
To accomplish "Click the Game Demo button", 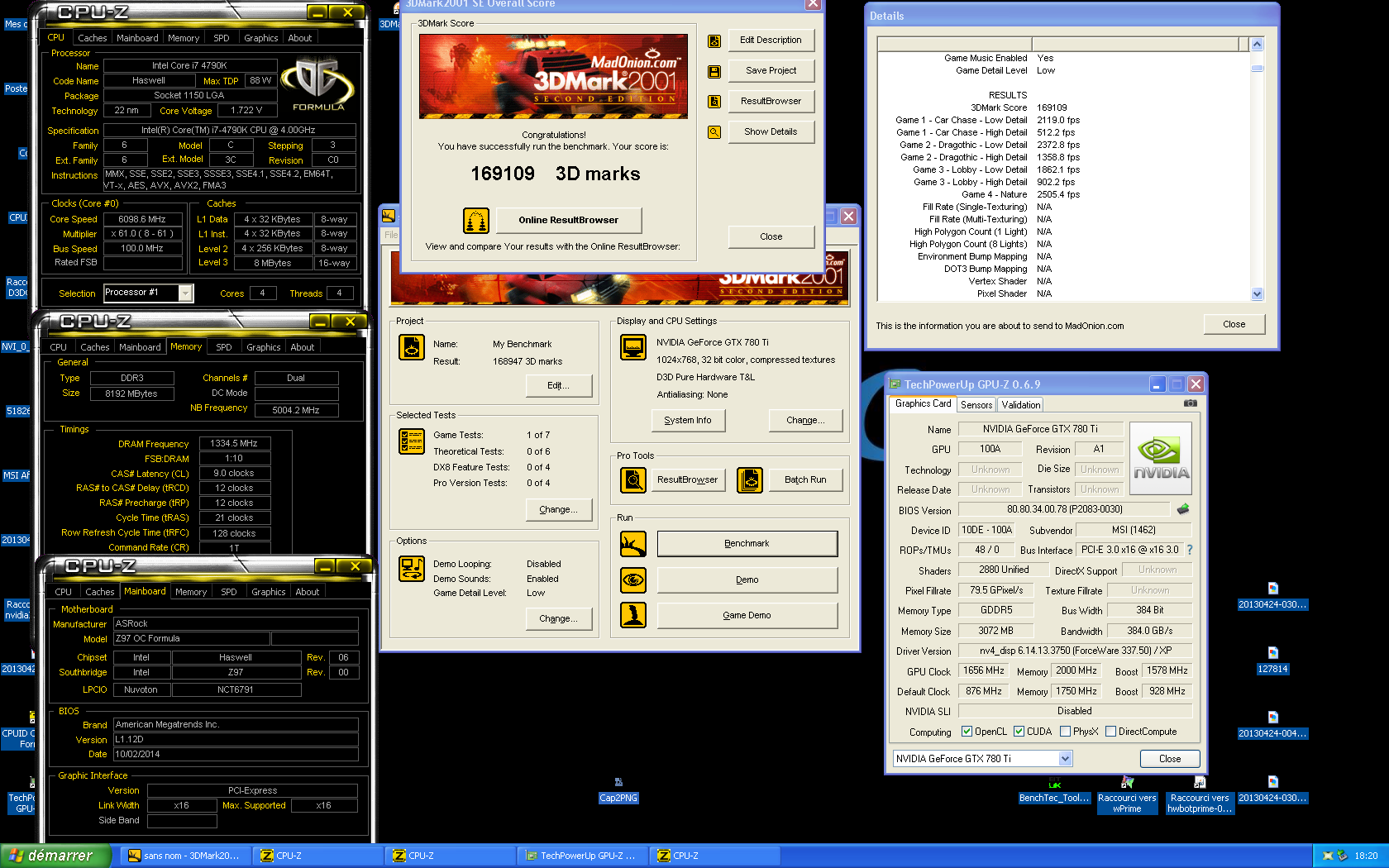I will [x=747, y=615].
